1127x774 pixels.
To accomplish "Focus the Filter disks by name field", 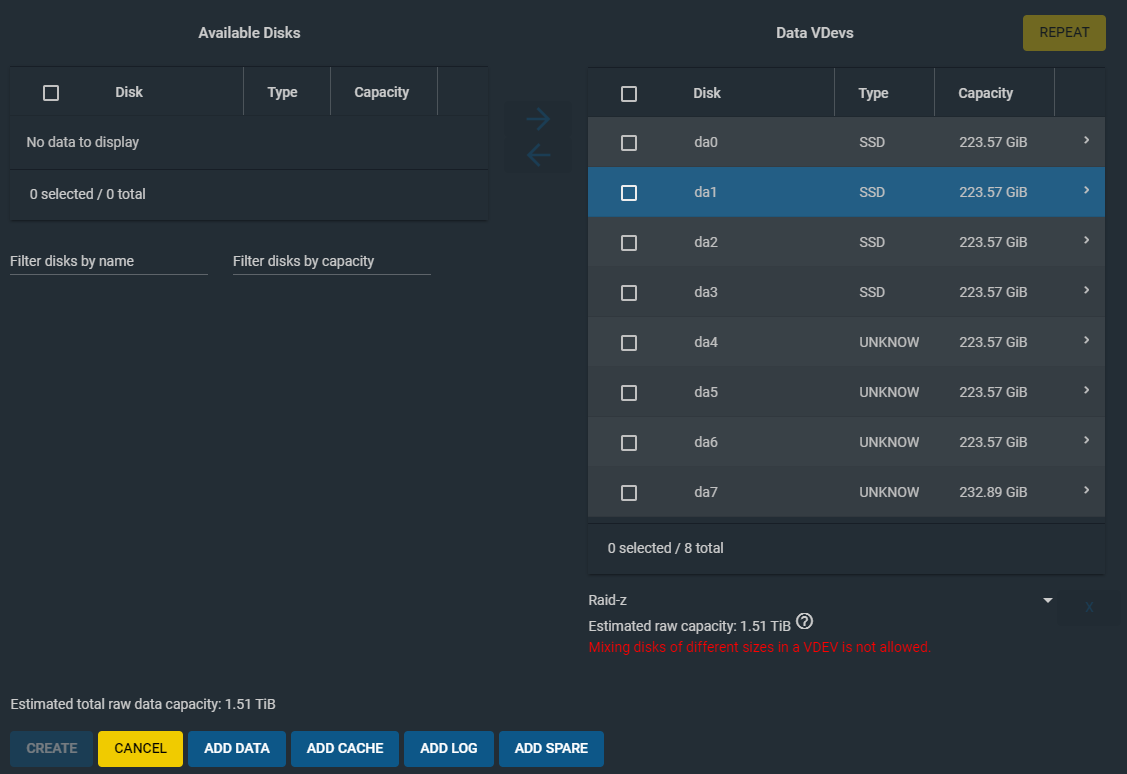I will tap(108, 262).
